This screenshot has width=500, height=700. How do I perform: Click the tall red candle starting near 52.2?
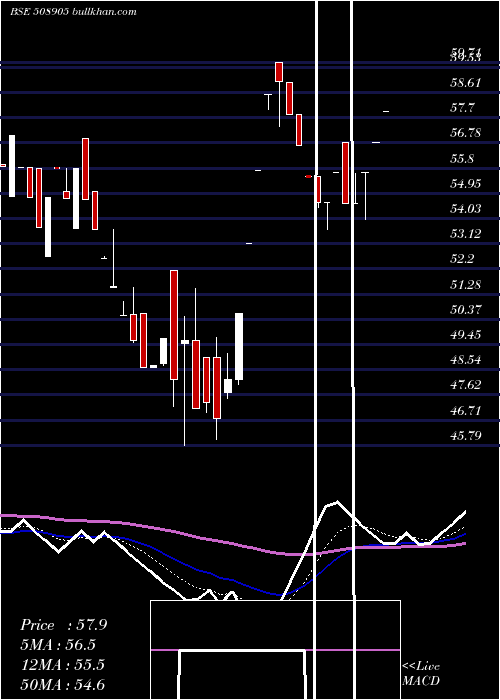(174, 325)
